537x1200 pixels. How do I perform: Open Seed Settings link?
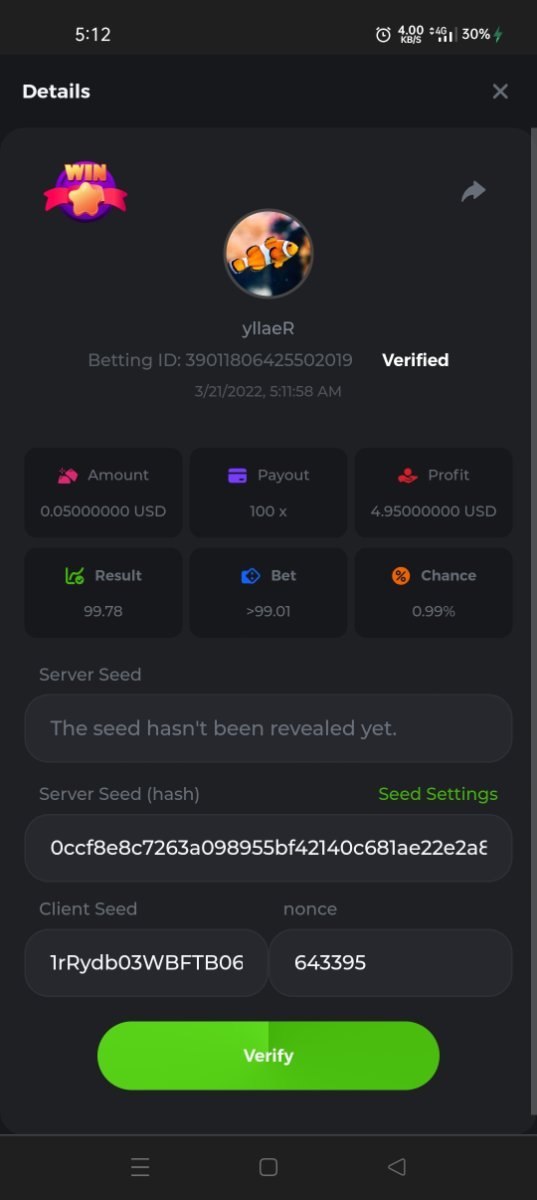tap(438, 794)
